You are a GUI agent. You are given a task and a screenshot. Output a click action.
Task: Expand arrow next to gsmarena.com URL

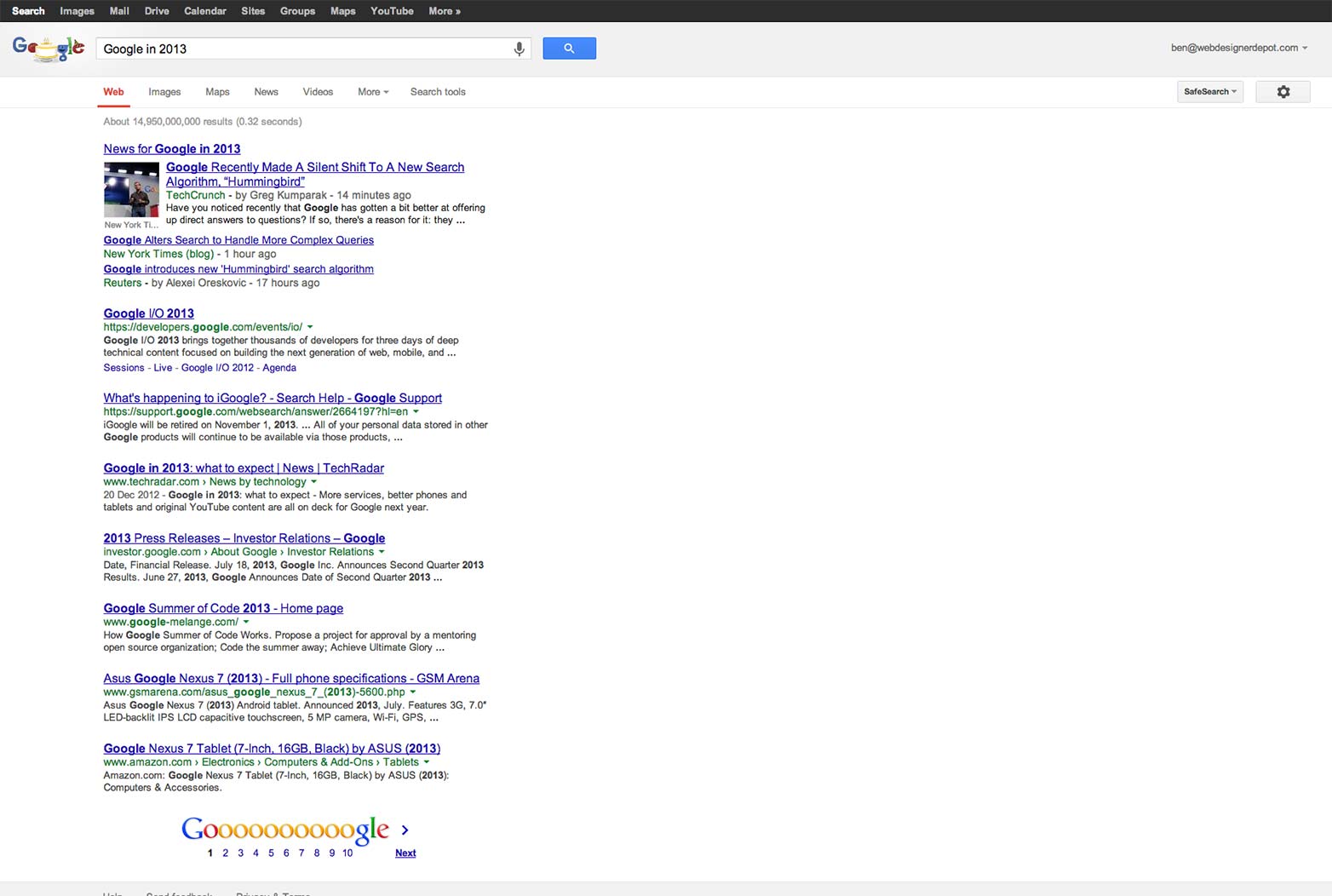coord(413,692)
